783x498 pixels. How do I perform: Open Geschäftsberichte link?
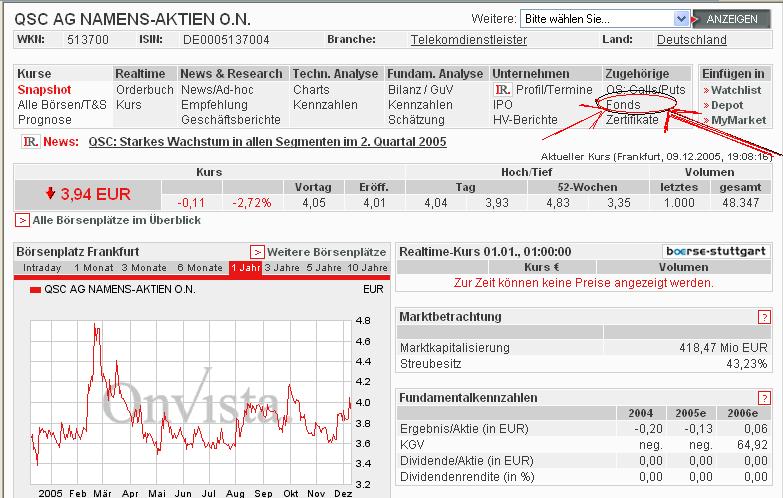[x=231, y=120]
